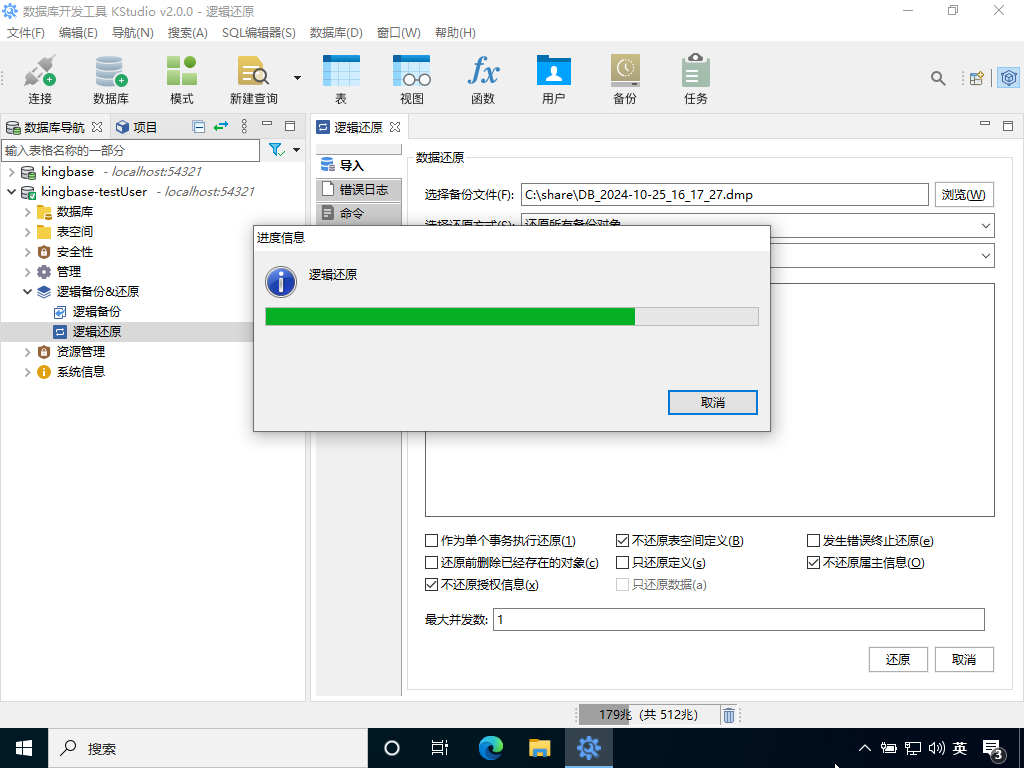
Task: Click the 备份 backup toolbar icon
Action: click(624, 79)
